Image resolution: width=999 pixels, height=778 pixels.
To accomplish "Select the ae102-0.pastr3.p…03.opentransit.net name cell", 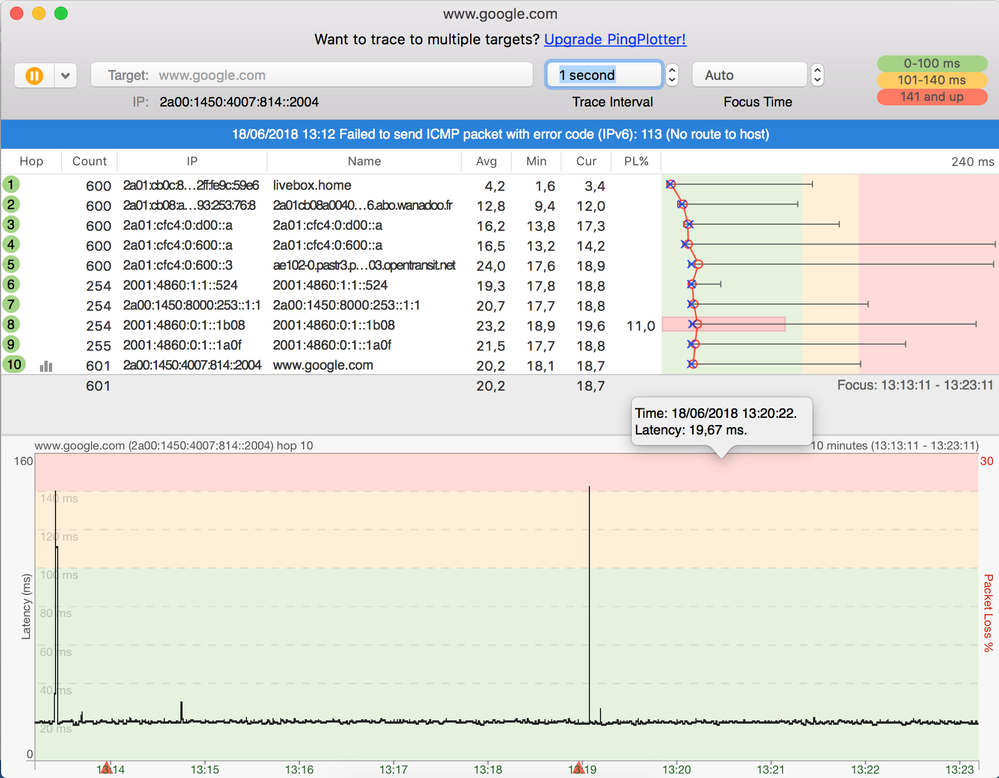I will pyautogui.click(x=364, y=265).
